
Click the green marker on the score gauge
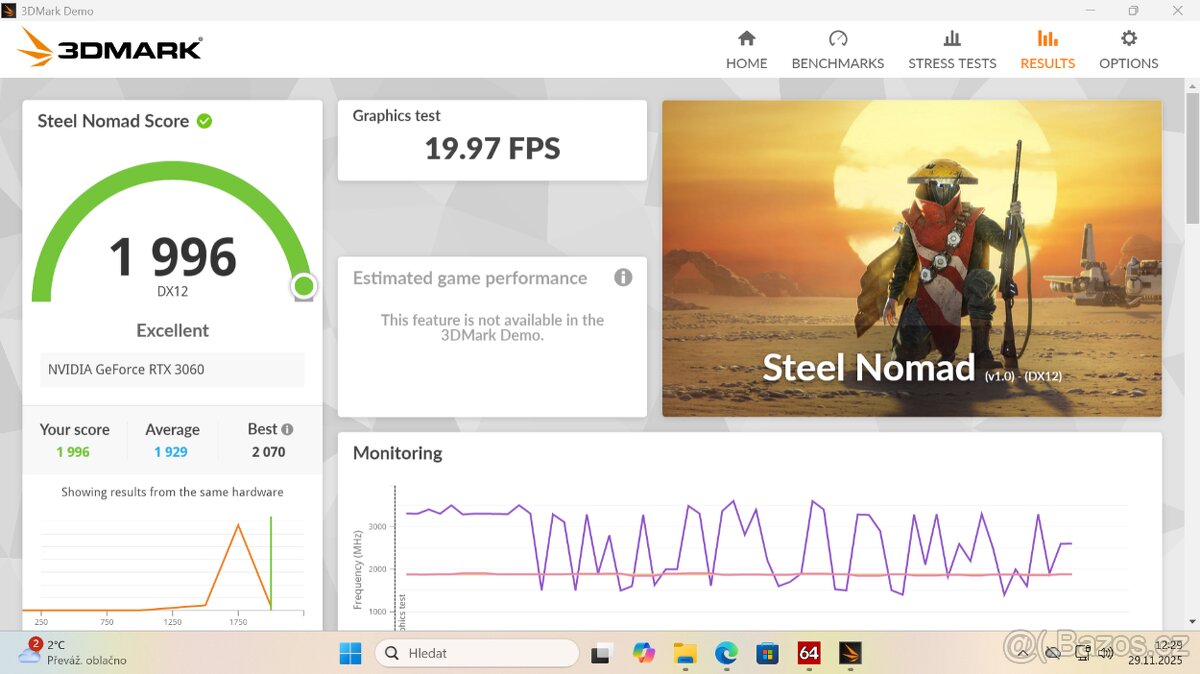(x=304, y=287)
